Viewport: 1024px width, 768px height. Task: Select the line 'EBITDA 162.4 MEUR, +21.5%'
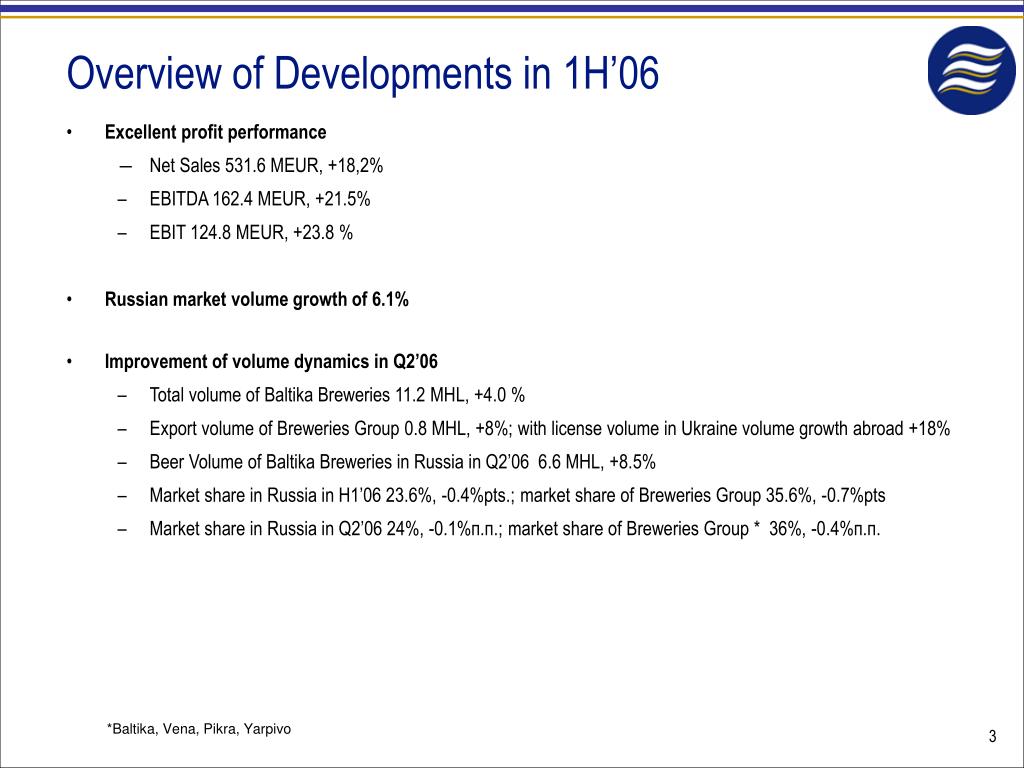(260, 199)
